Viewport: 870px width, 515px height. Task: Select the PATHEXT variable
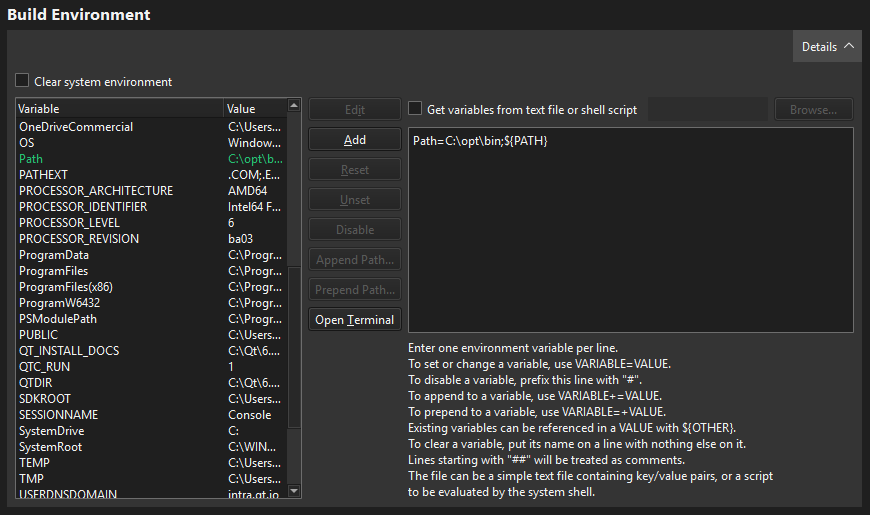151,175
